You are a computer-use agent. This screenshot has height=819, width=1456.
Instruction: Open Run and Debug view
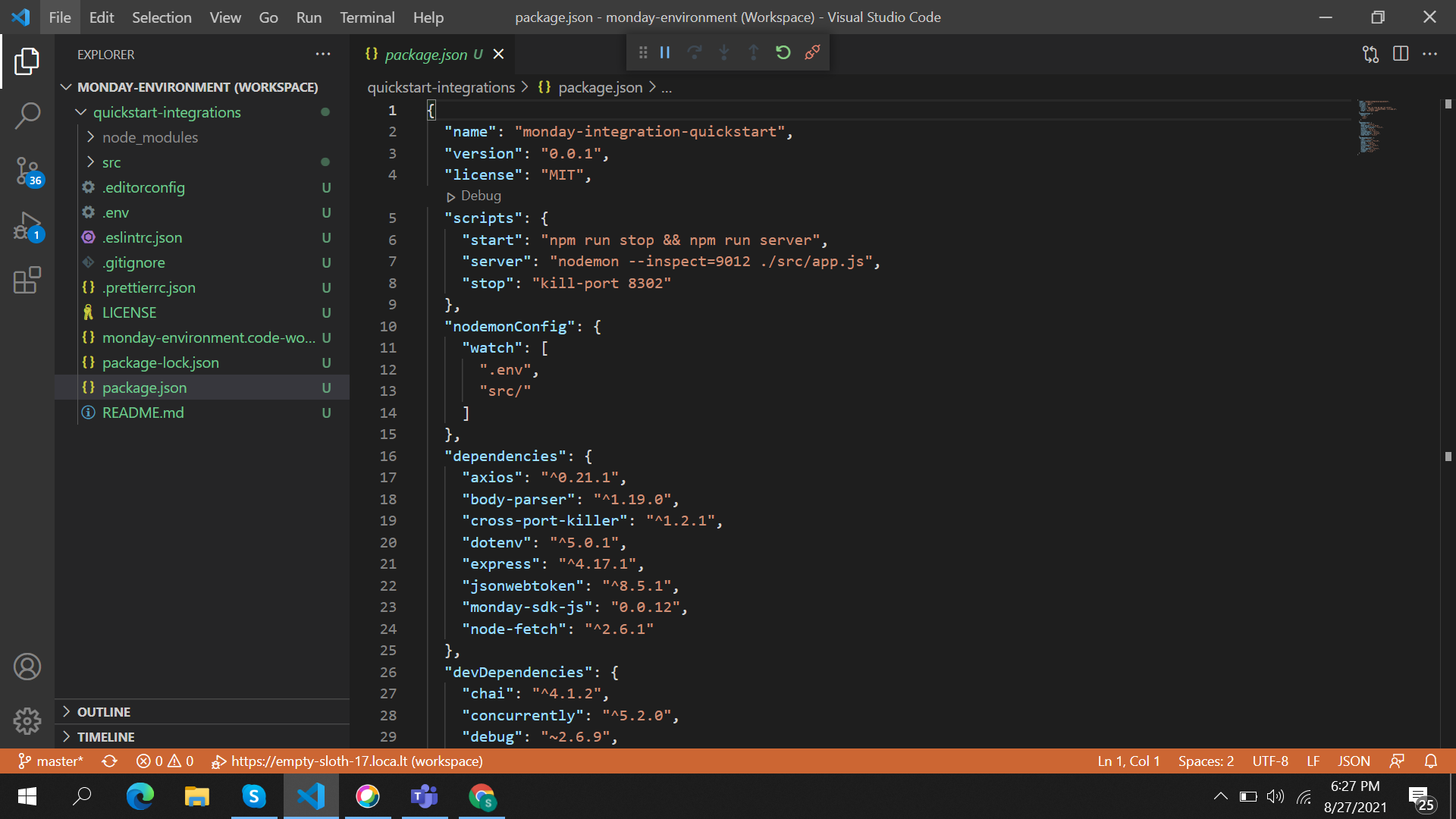(27, 227)
